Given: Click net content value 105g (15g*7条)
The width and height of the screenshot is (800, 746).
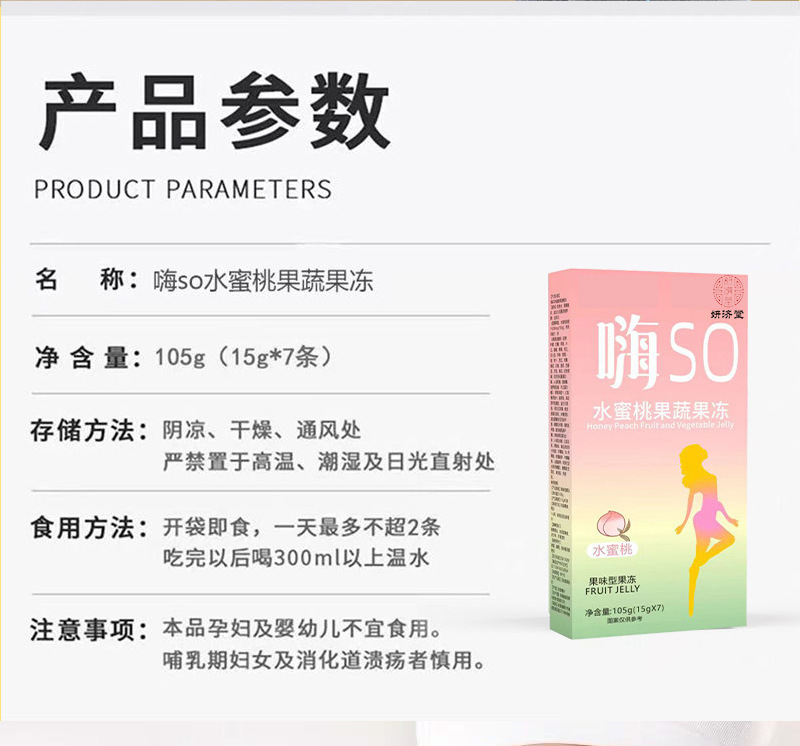Looking at the screenshot, I should [243, 357].
